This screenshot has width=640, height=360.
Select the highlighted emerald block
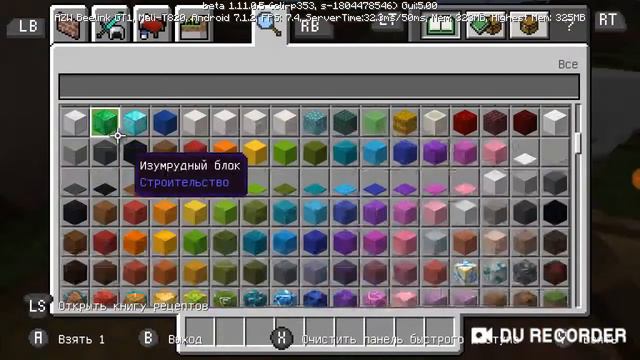pyautogui.click(x=105, y=122)
